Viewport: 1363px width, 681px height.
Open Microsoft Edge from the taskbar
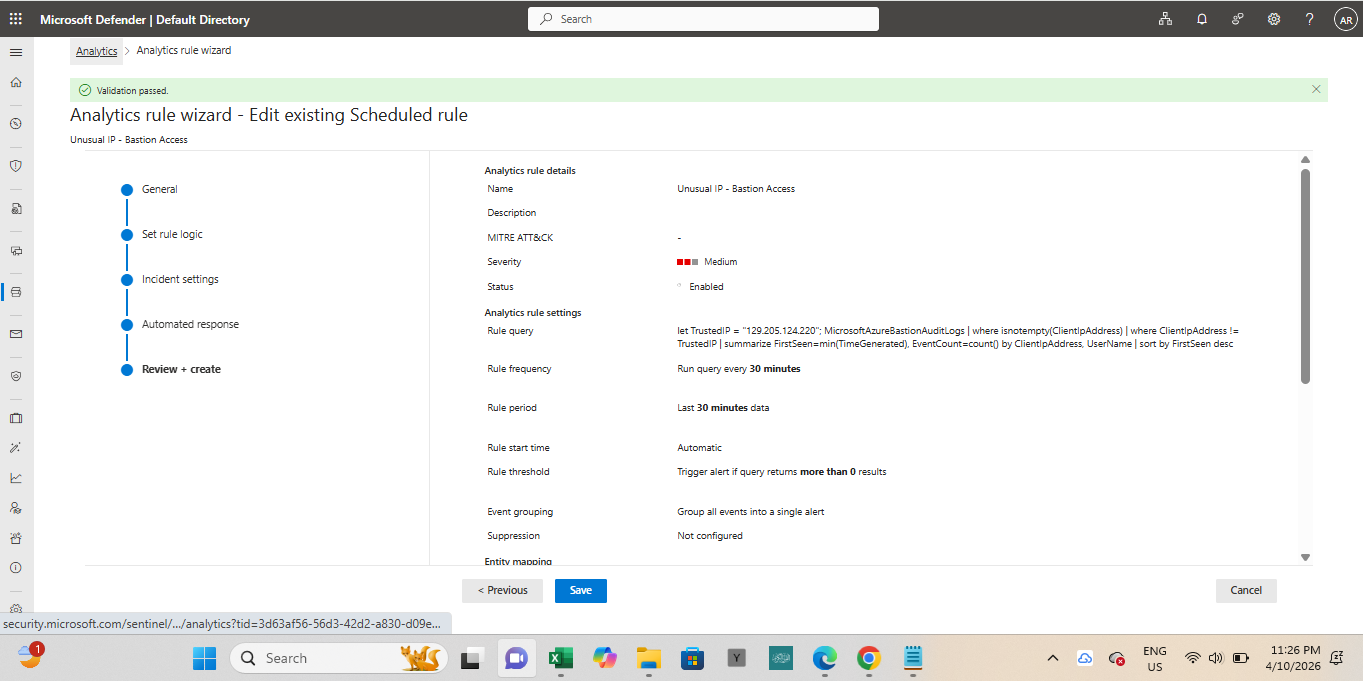(x=824, y=658)
